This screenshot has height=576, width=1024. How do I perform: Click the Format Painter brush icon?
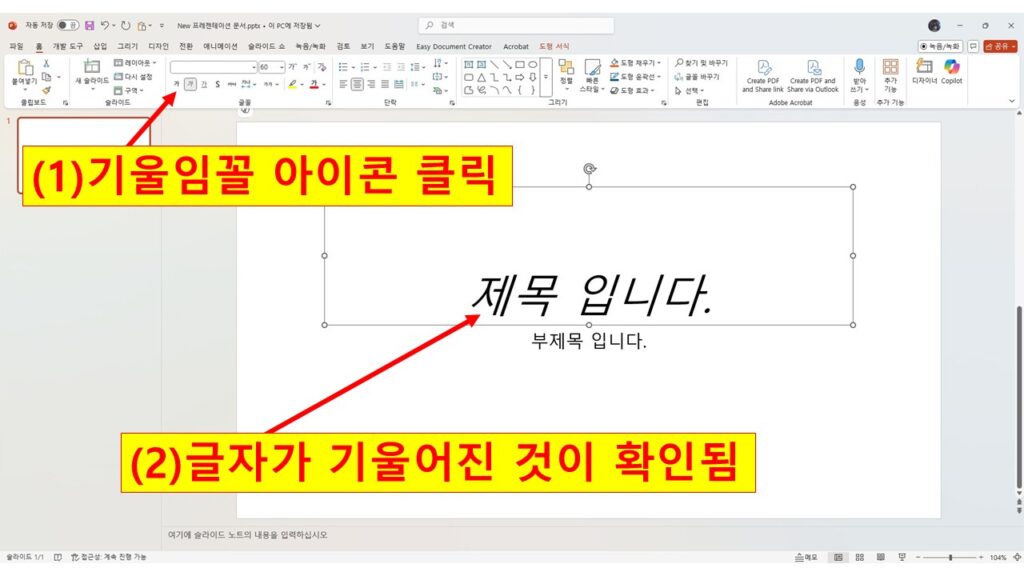click(x=46, y=90)
